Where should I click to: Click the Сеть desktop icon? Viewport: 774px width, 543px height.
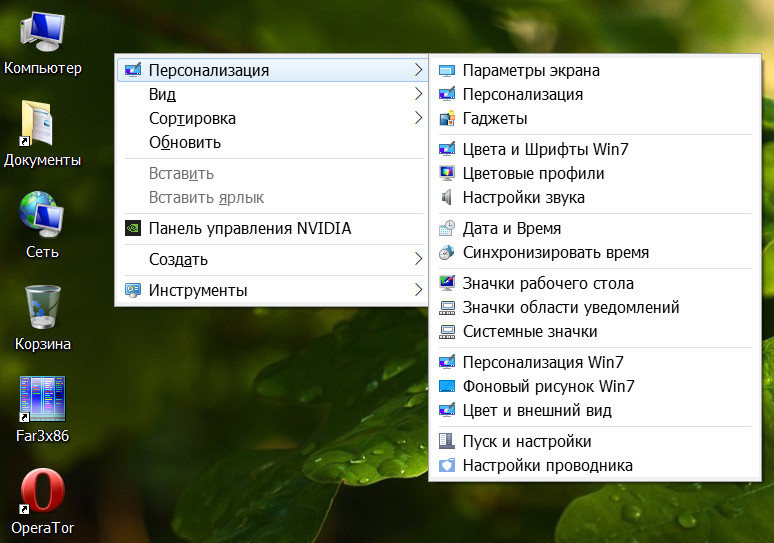point(41,215)
